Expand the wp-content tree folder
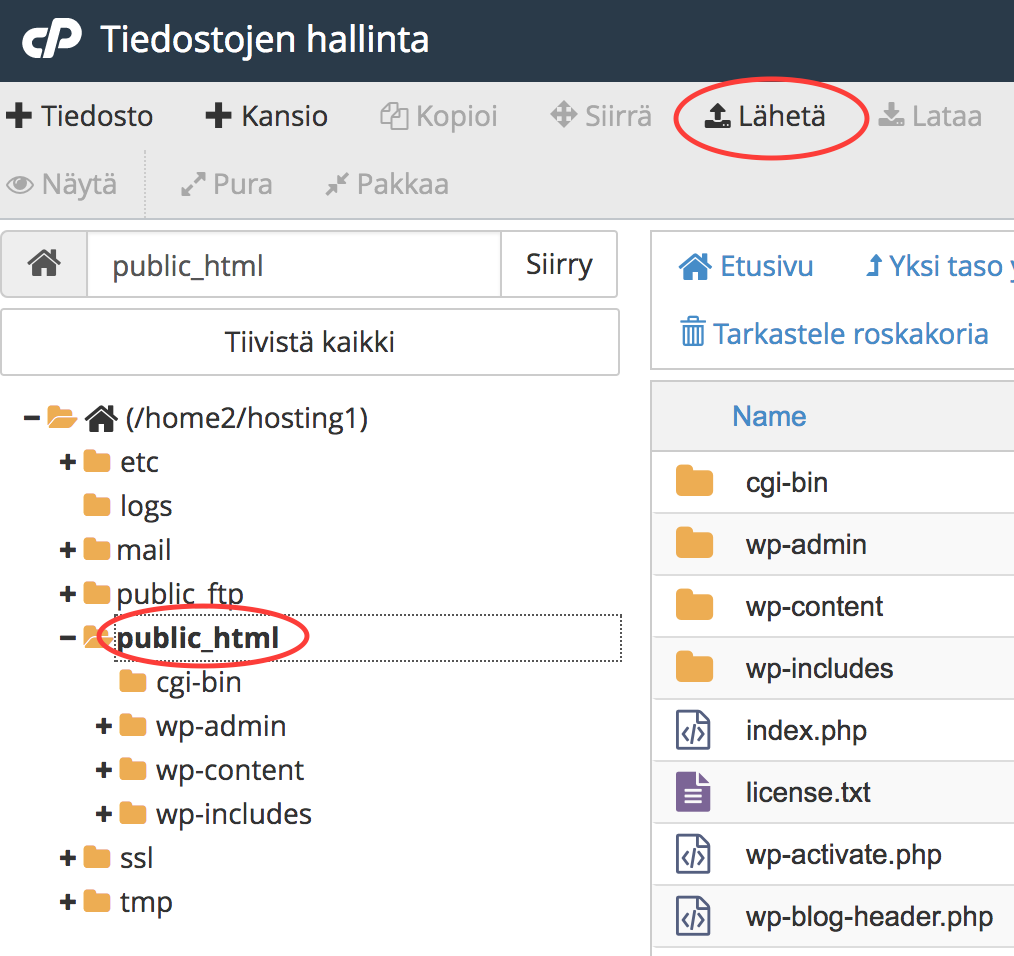Image resolution: width=1014 pixels, height=956 pixels. tap(103, 770)
